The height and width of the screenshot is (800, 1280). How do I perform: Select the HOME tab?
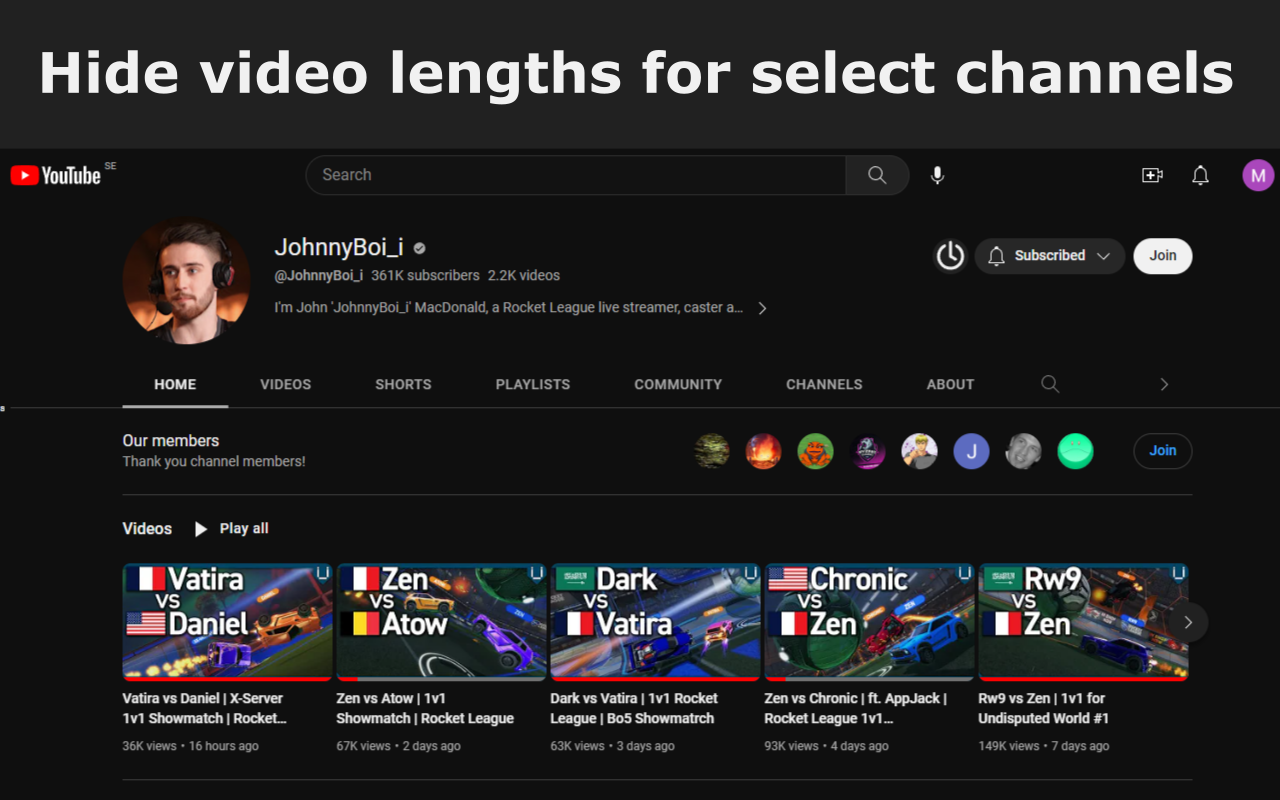[x=175, y=384]
